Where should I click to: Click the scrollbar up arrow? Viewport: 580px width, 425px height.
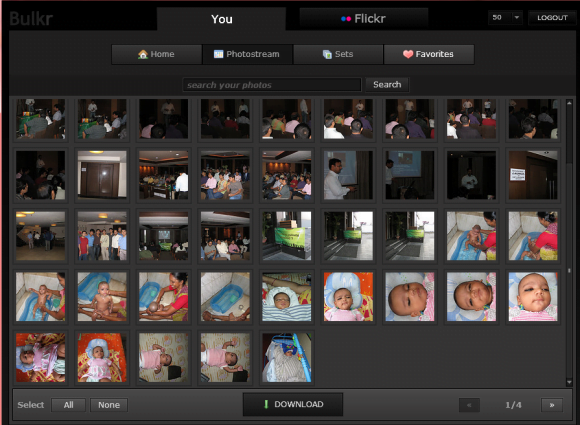569,103
